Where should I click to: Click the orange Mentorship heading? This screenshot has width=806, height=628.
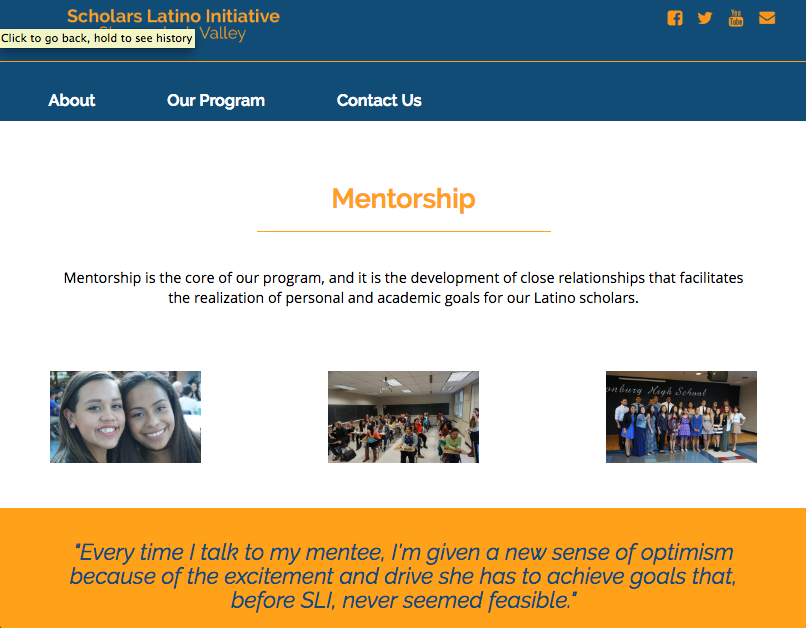tap(403, 198)
